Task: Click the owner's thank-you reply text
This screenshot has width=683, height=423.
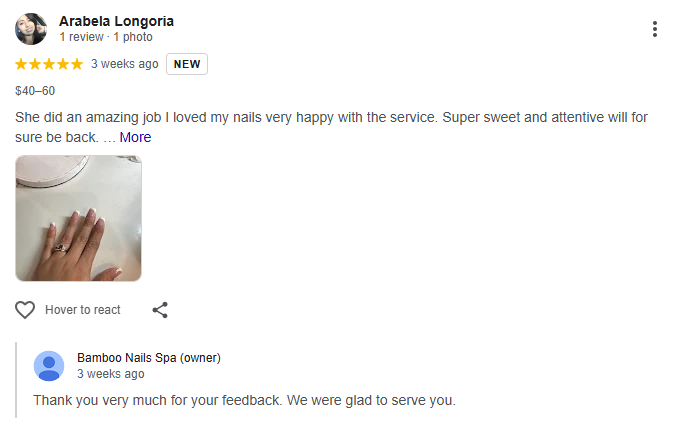Action: point(244,401)
